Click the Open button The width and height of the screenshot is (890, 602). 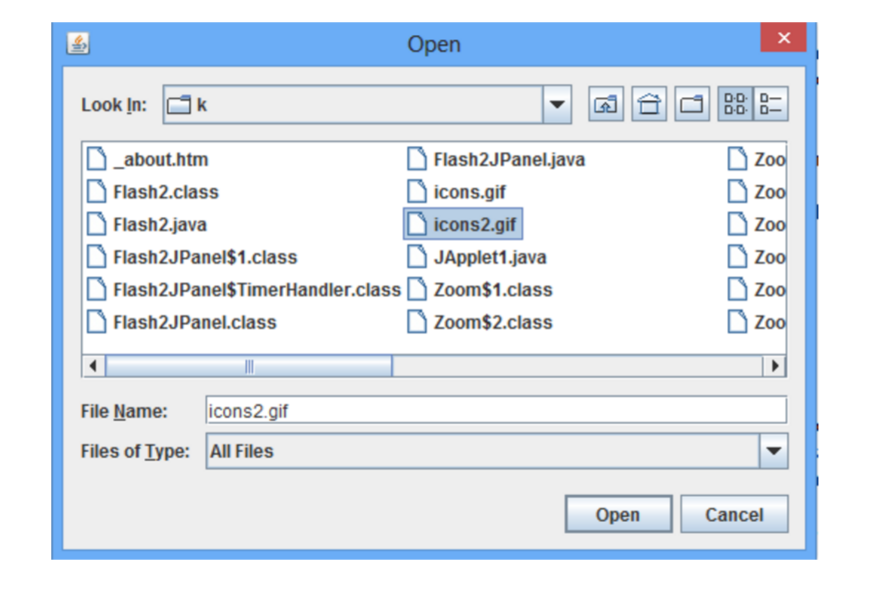[x=617, y=514]
